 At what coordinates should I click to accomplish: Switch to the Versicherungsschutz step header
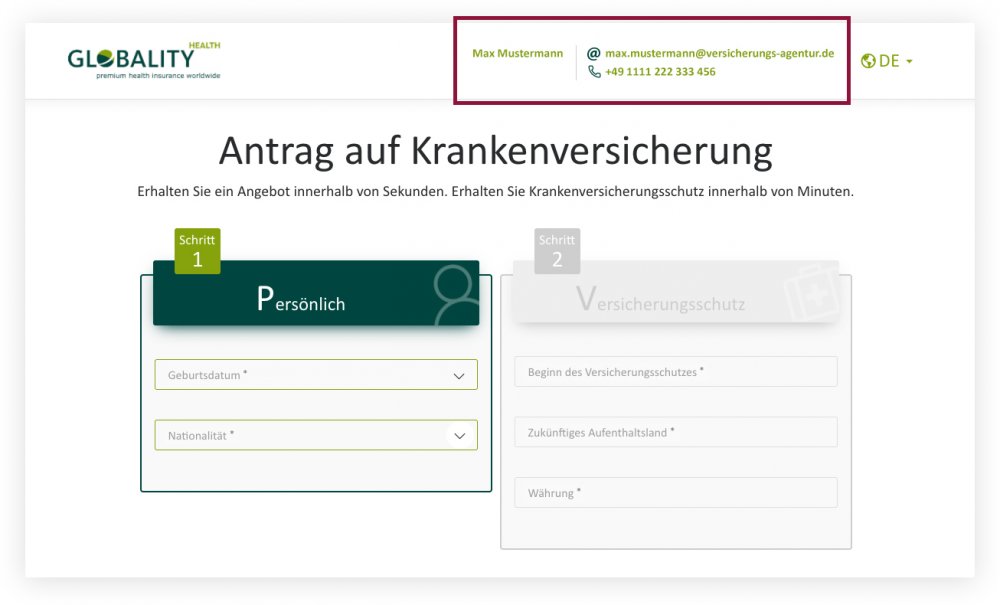(x=661, y=299)
